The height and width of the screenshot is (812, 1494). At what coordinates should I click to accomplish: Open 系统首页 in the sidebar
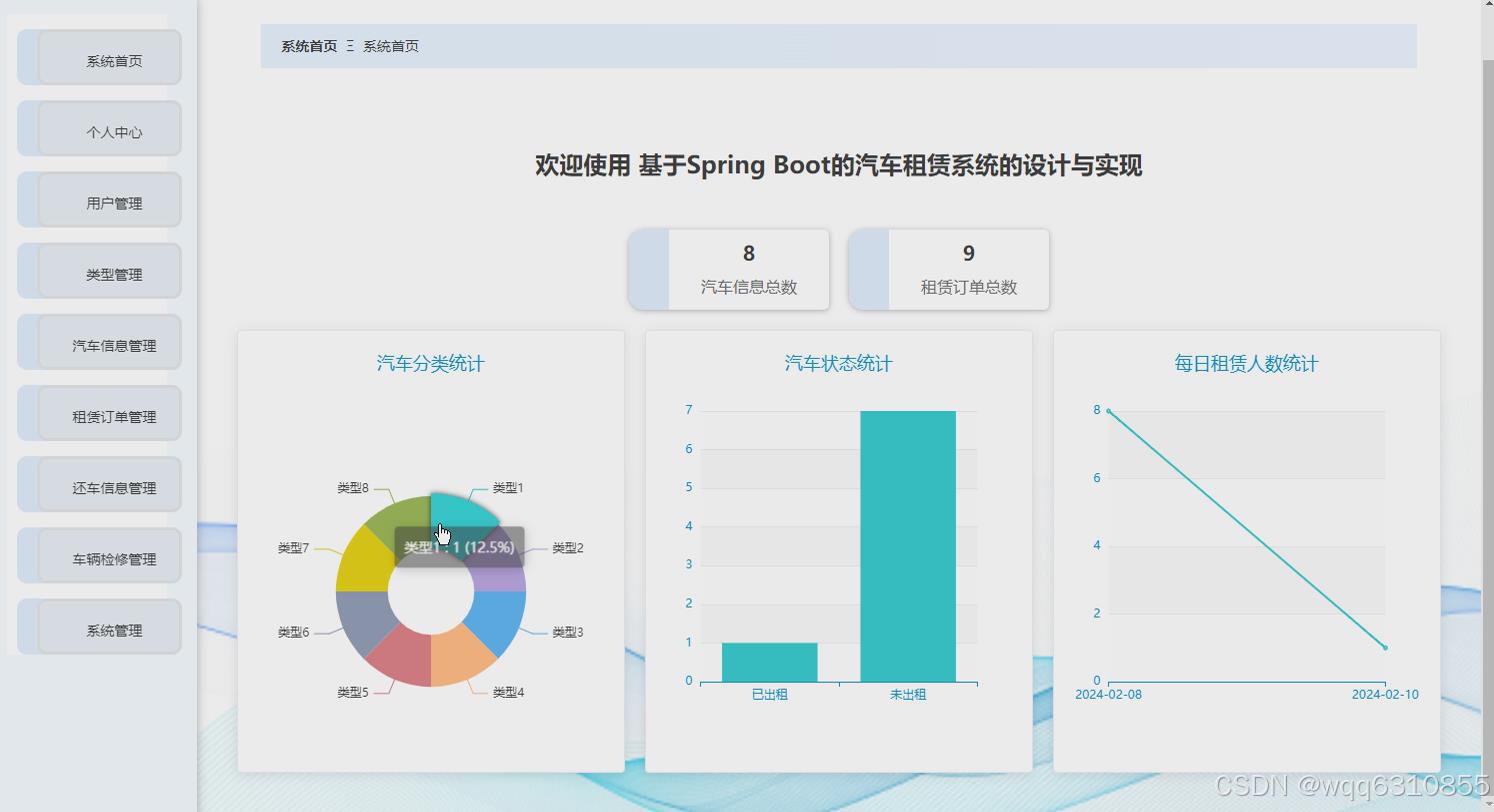point(99,58)
